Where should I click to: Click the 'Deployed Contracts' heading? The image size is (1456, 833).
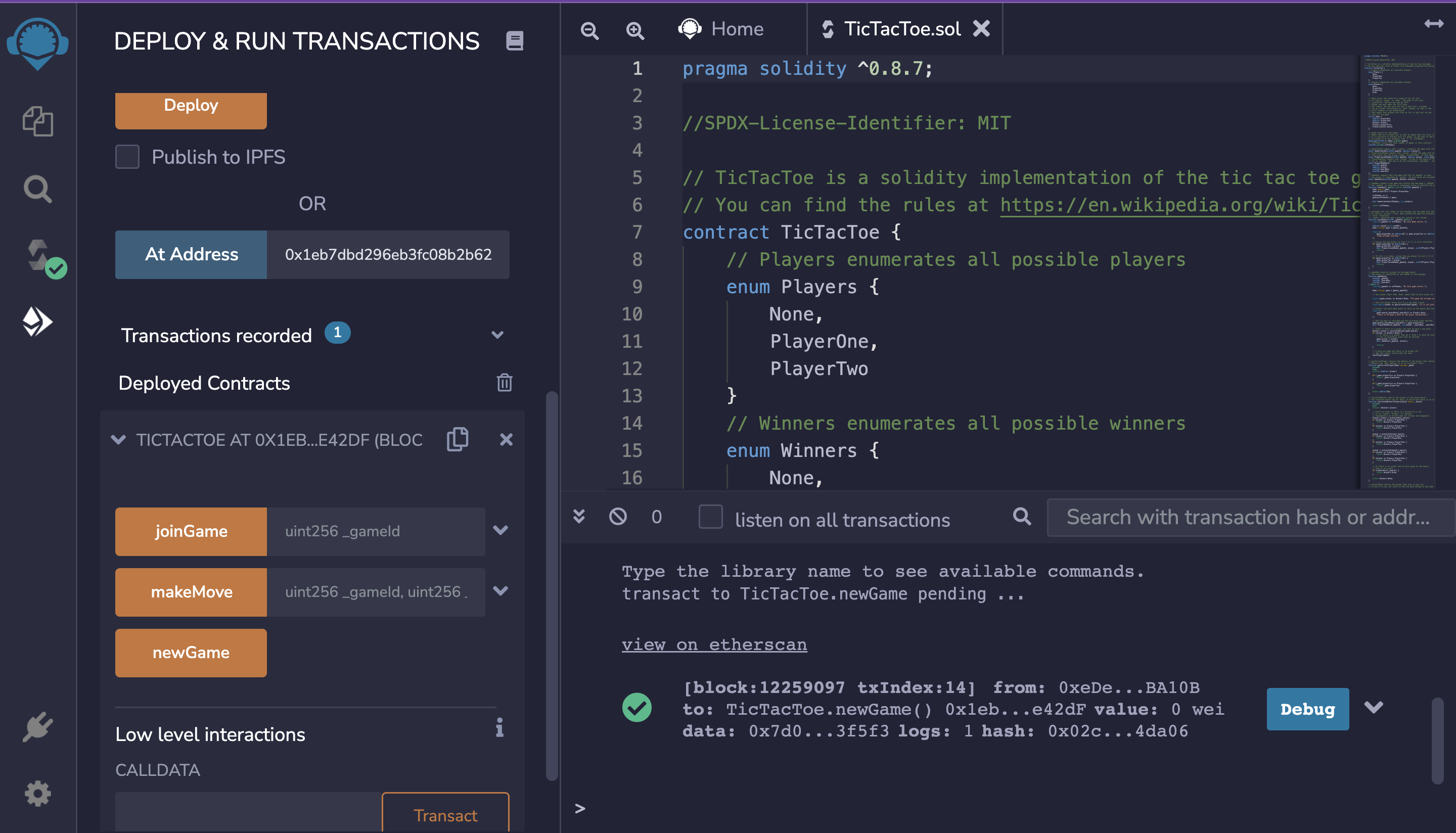[204, 383]
